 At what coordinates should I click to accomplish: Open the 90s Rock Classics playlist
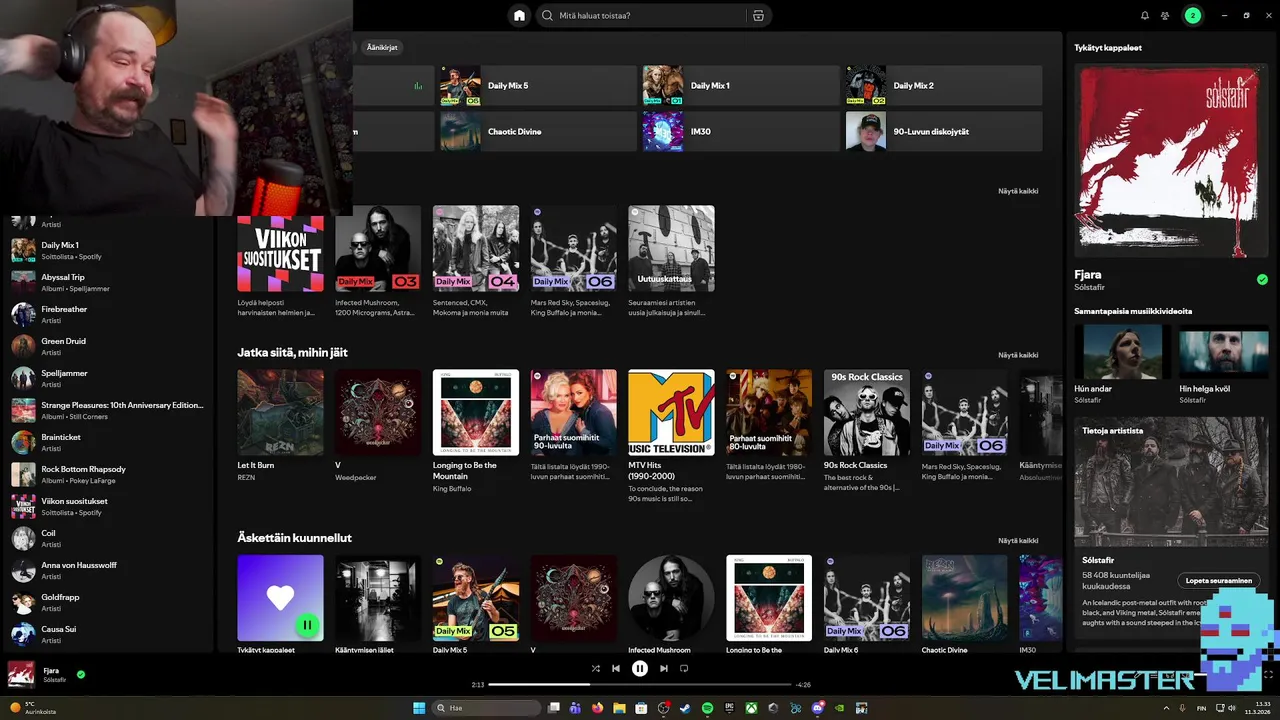[x=867, y=413]
